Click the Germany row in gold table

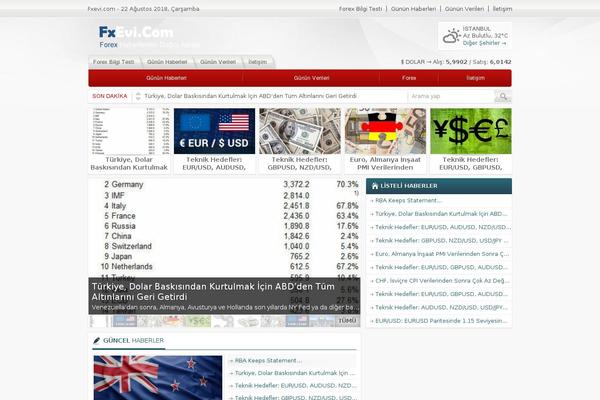tap(231, 184)
